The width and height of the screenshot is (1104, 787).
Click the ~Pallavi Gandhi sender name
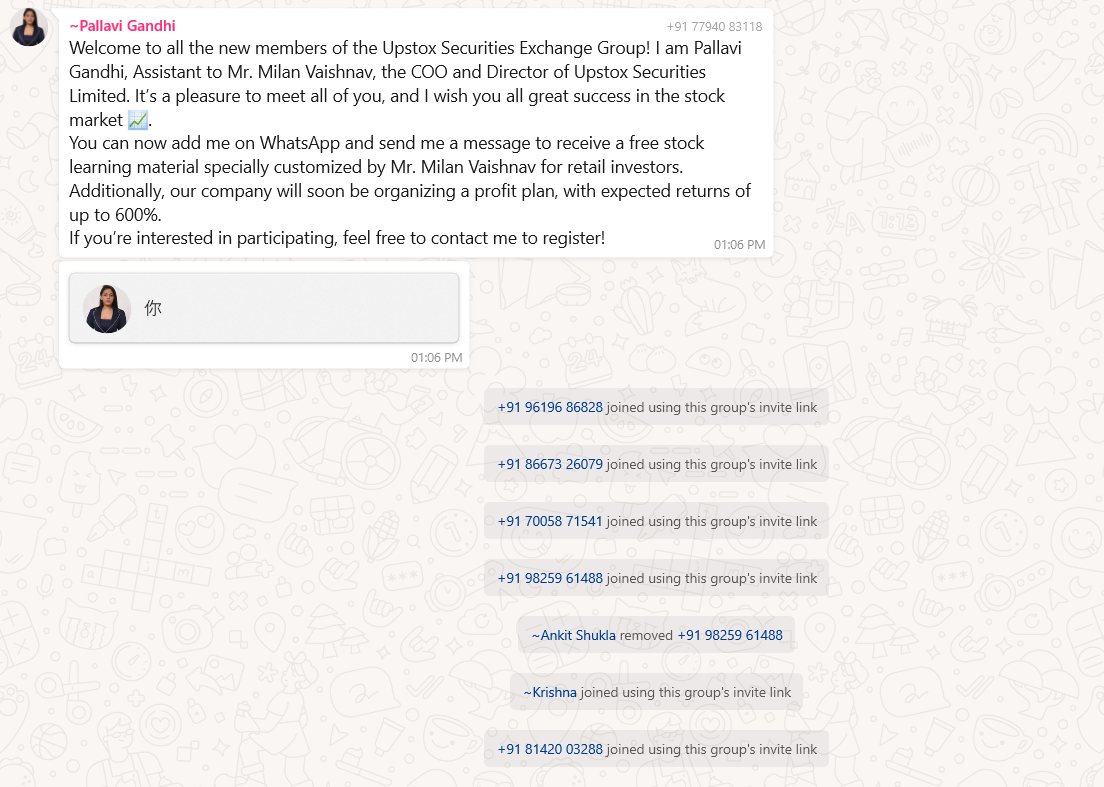click(x=122, y=26)
